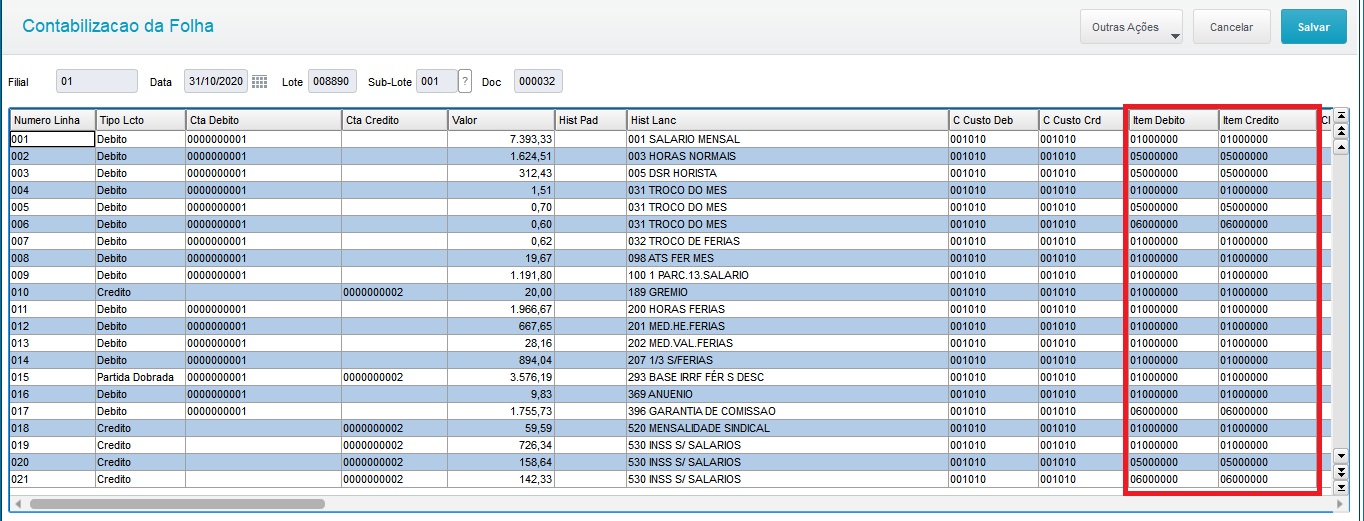Page up with the double up arrow icon
The image size is (1364, 521).
[1341, 131]
